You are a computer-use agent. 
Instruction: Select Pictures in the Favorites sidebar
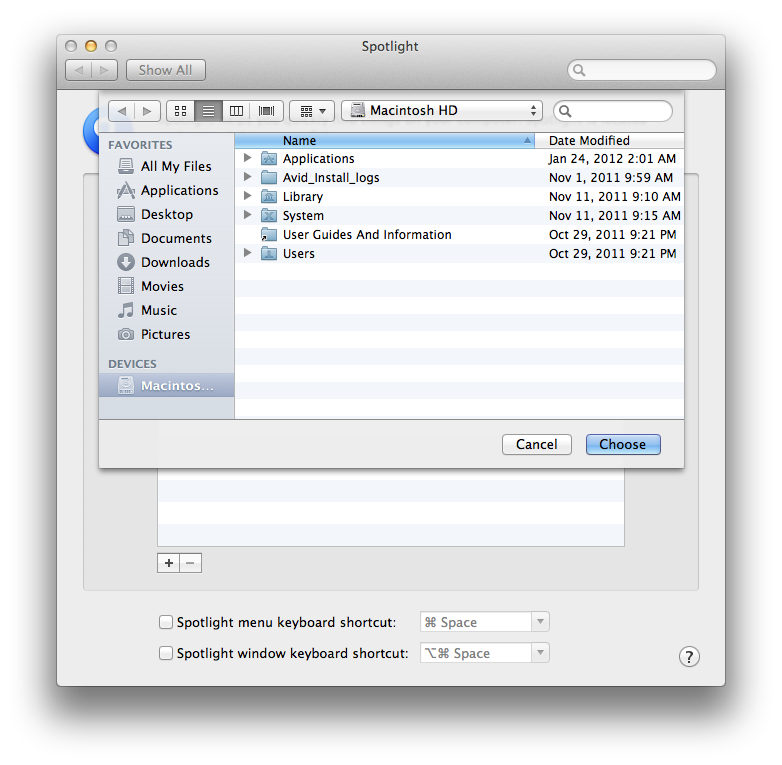[165, 334]
